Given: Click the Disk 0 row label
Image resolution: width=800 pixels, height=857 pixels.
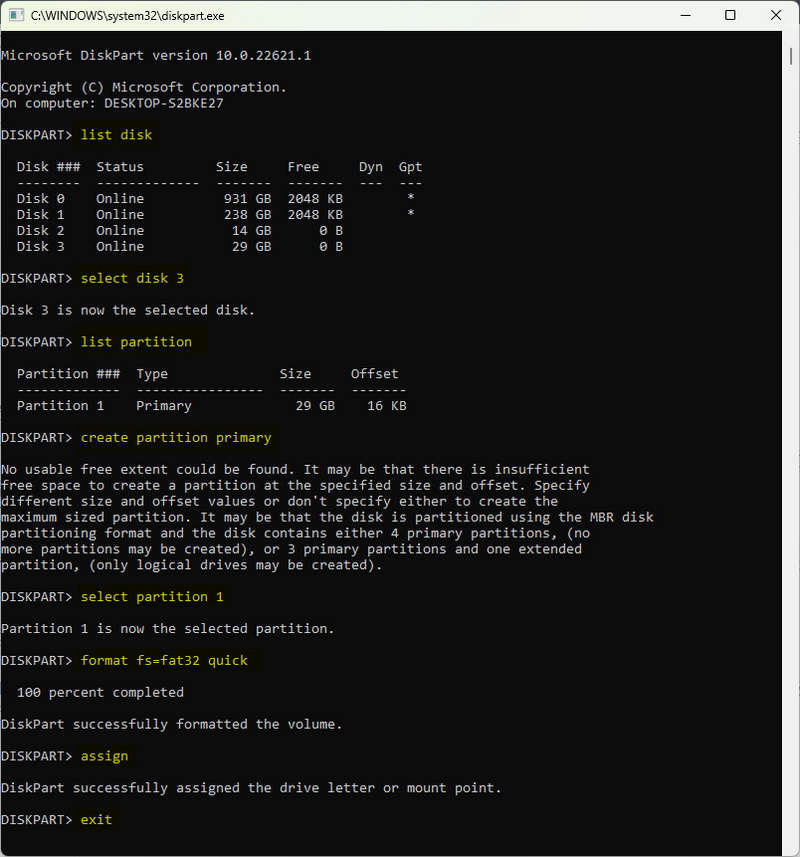Looking at the screenshot, I should (40, 198).
